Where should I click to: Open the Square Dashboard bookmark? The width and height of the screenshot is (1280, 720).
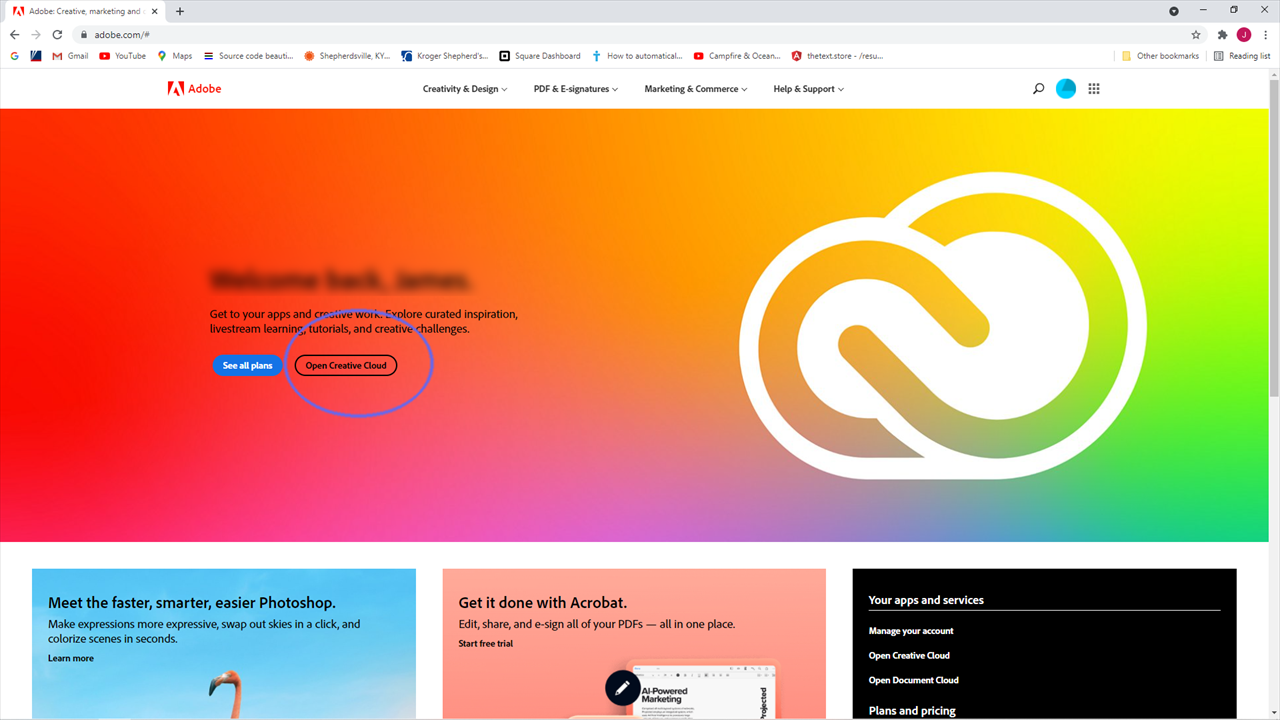tap(540, 56)
